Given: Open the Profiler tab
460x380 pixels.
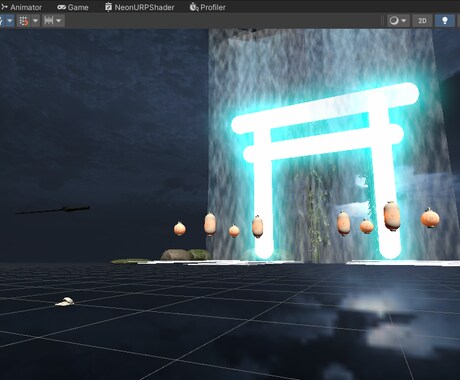Looking at the screenshot, I should (x=207, y=7).
